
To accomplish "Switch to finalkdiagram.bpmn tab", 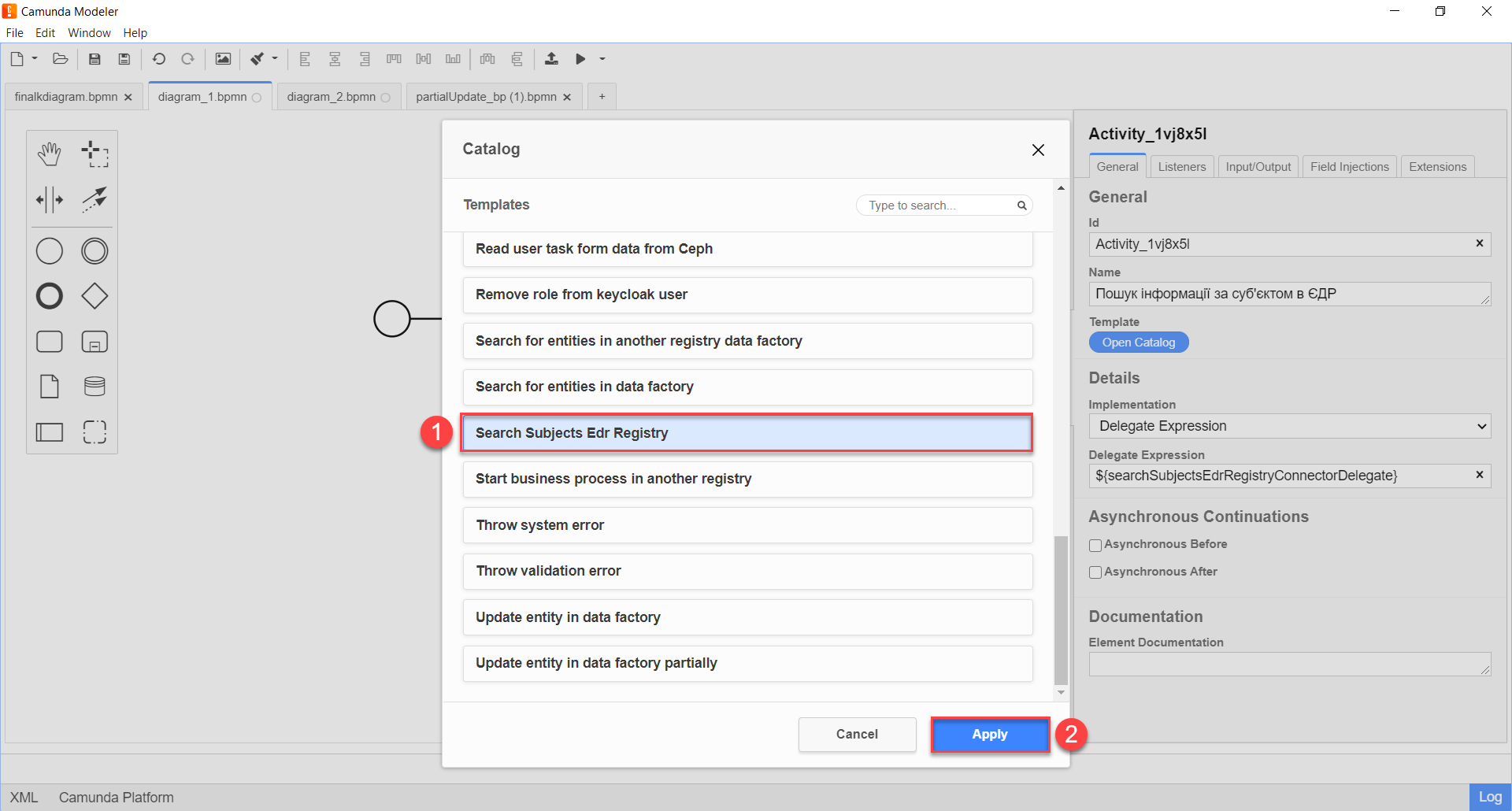I will pos(66,97).
